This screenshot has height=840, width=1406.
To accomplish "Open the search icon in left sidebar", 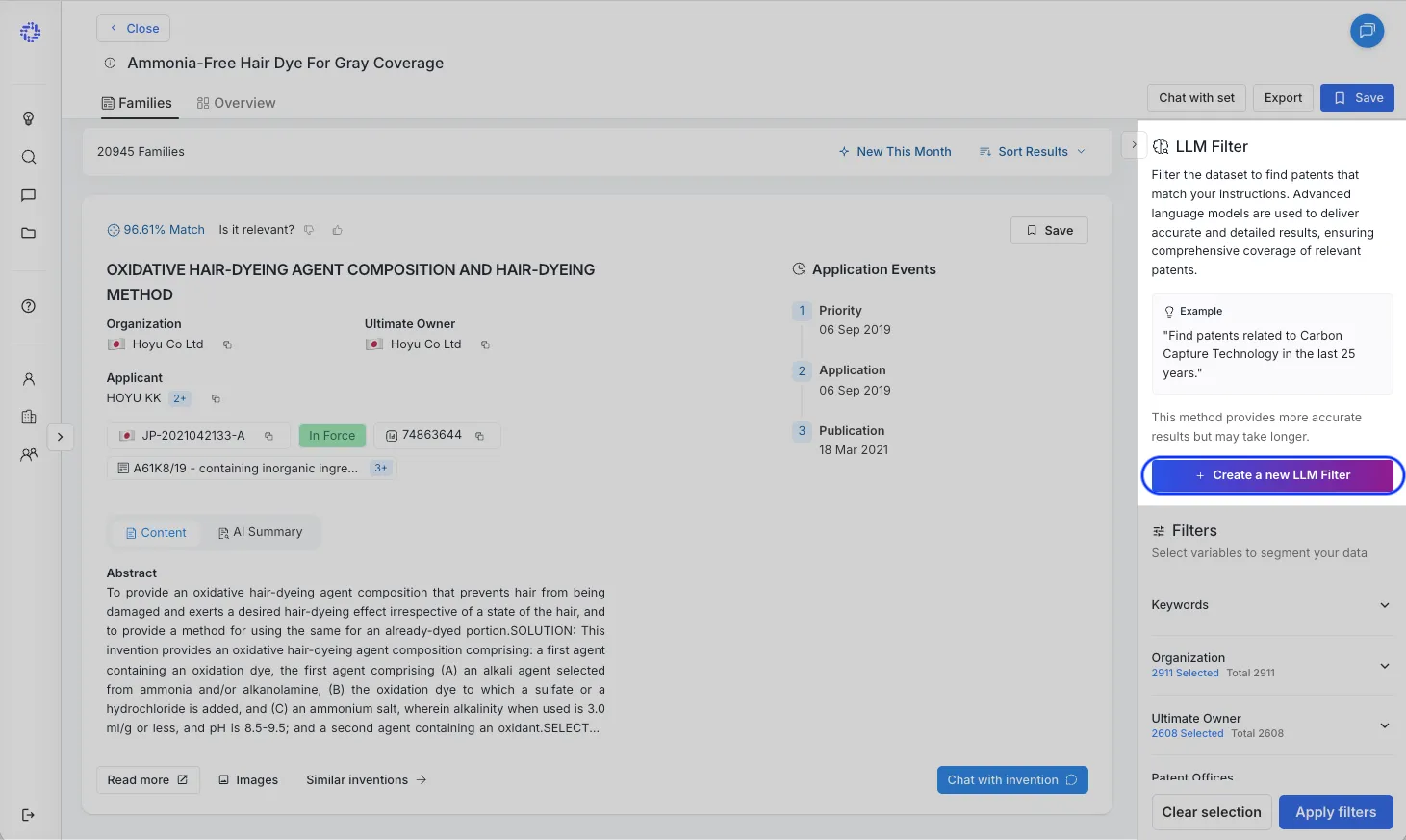I will [x=29, y=157].
